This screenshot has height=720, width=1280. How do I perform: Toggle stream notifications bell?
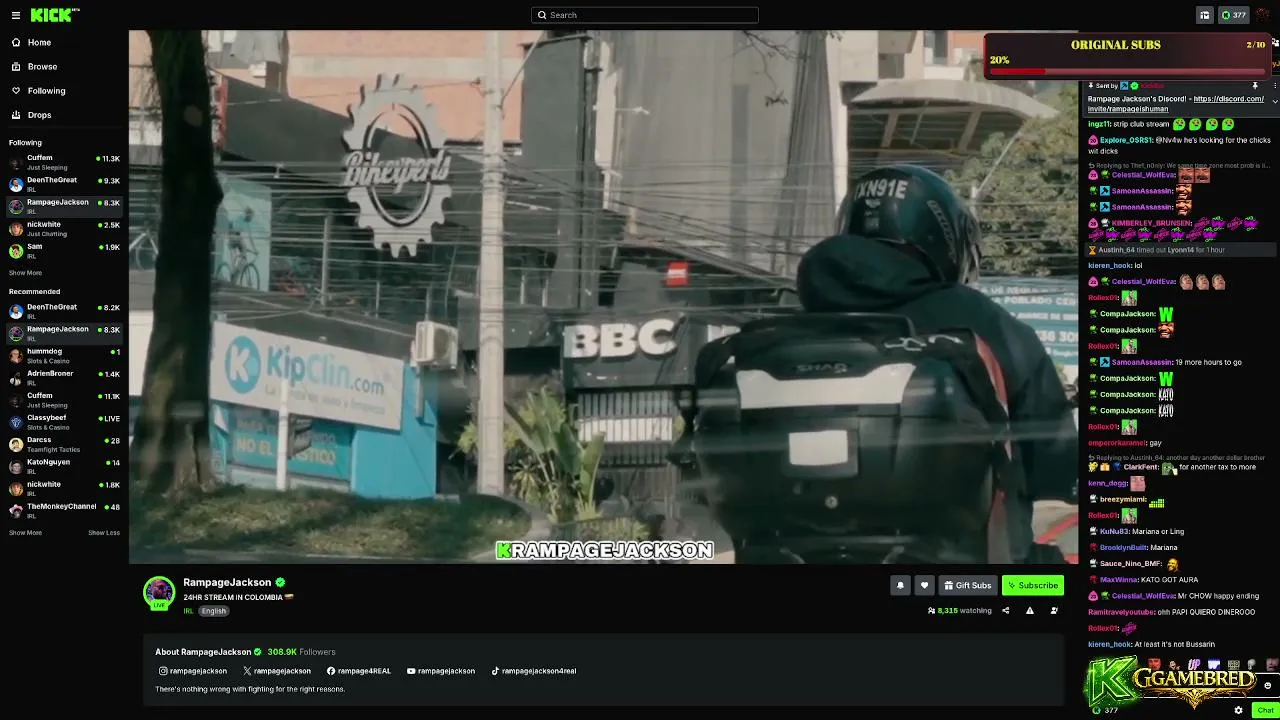[x=900, y=586]
